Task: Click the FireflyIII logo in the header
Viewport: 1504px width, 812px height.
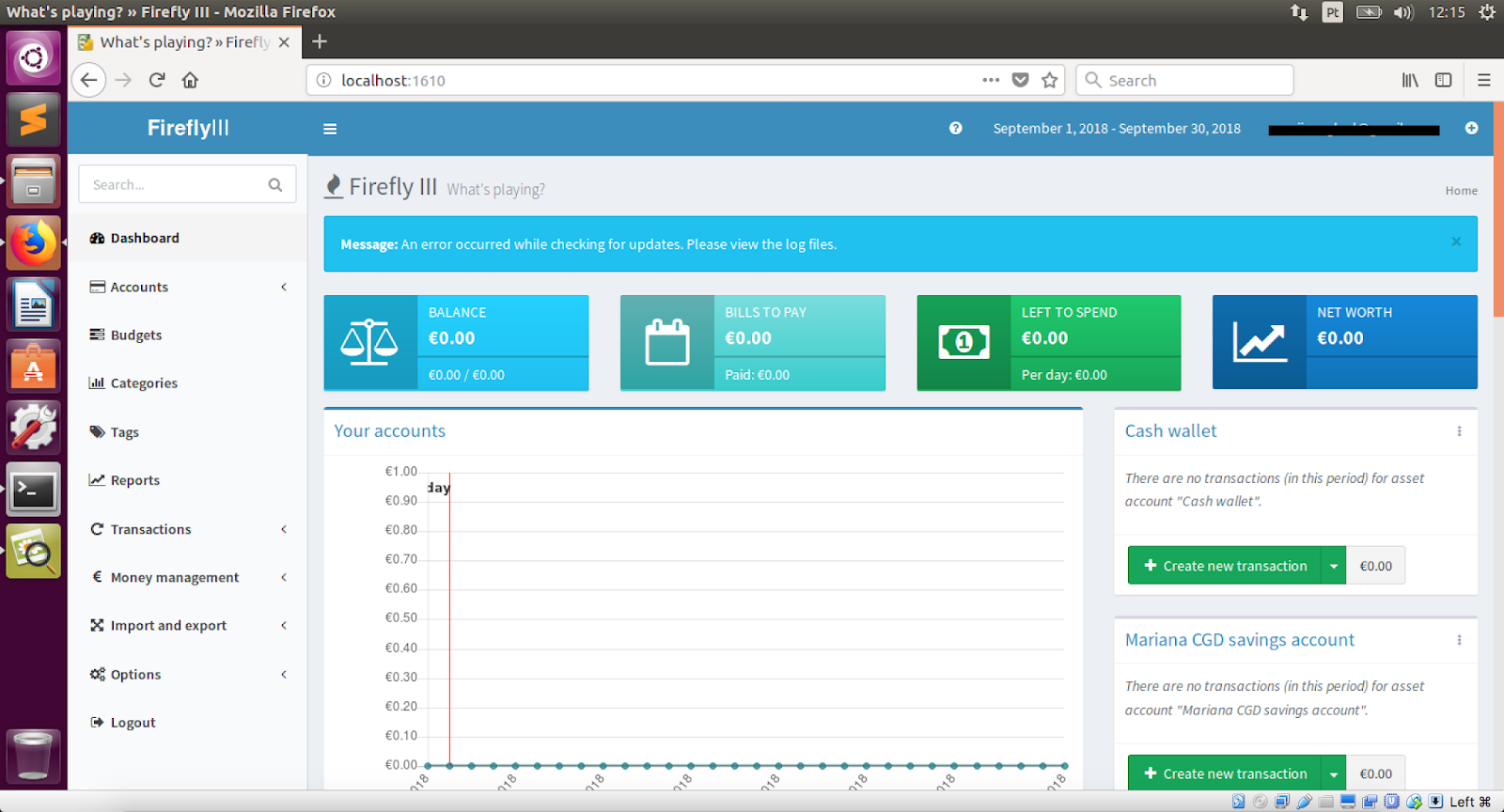Action: pyautogui.click(x=188, y=128)
